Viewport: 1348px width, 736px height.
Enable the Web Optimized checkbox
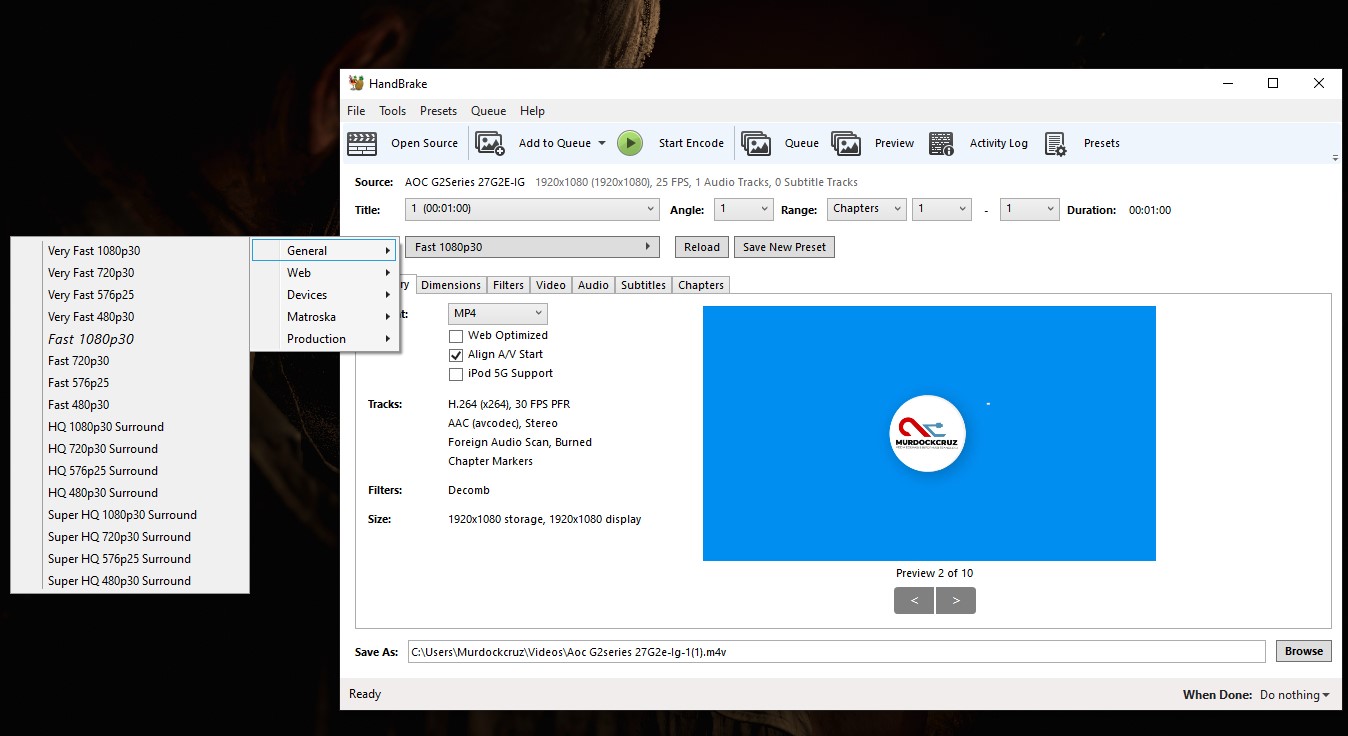point(456,336)
